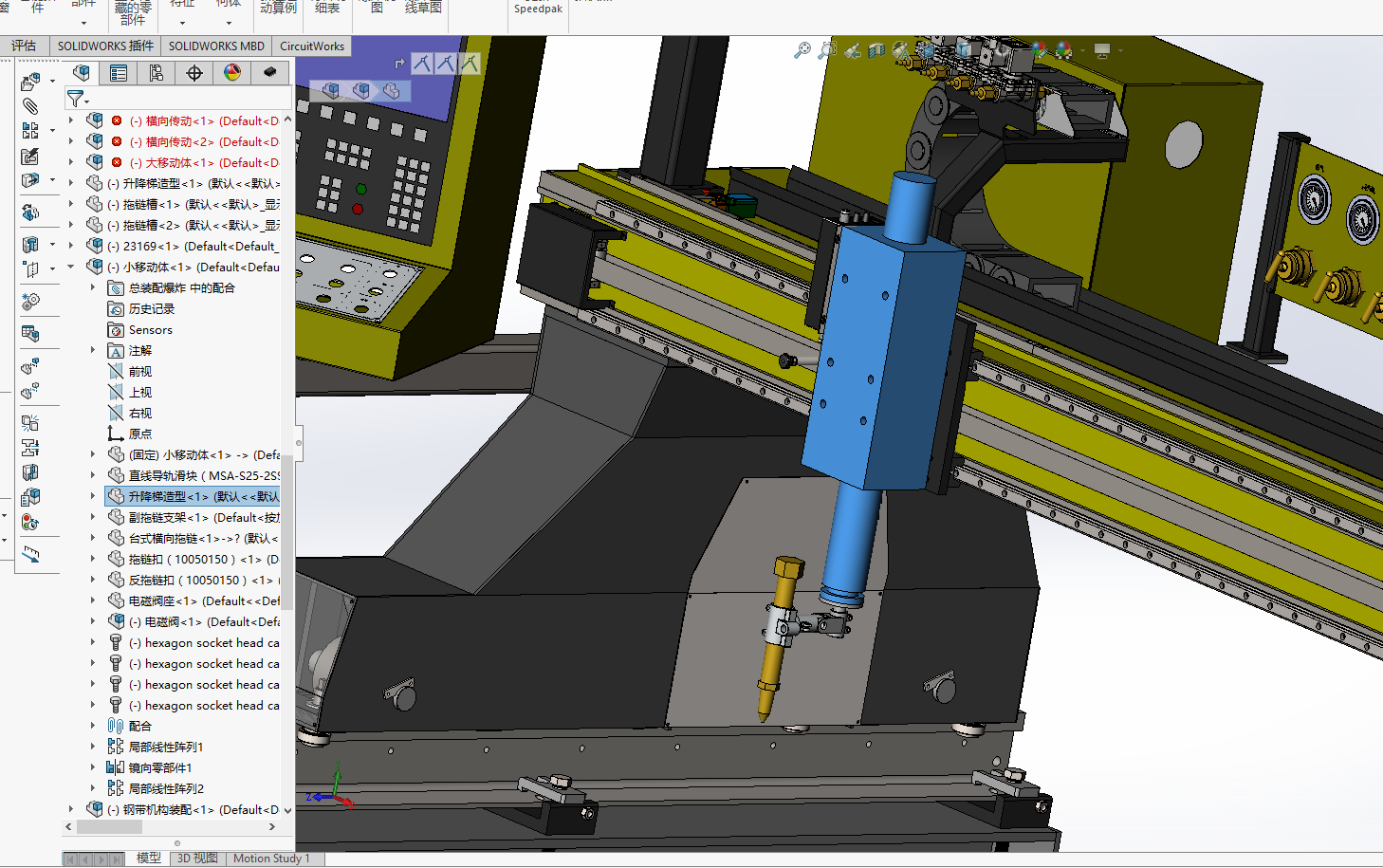Open the feature tree filter dropdown
Image resolution: width=1383 pixels, height=868 pixels.
77,98
